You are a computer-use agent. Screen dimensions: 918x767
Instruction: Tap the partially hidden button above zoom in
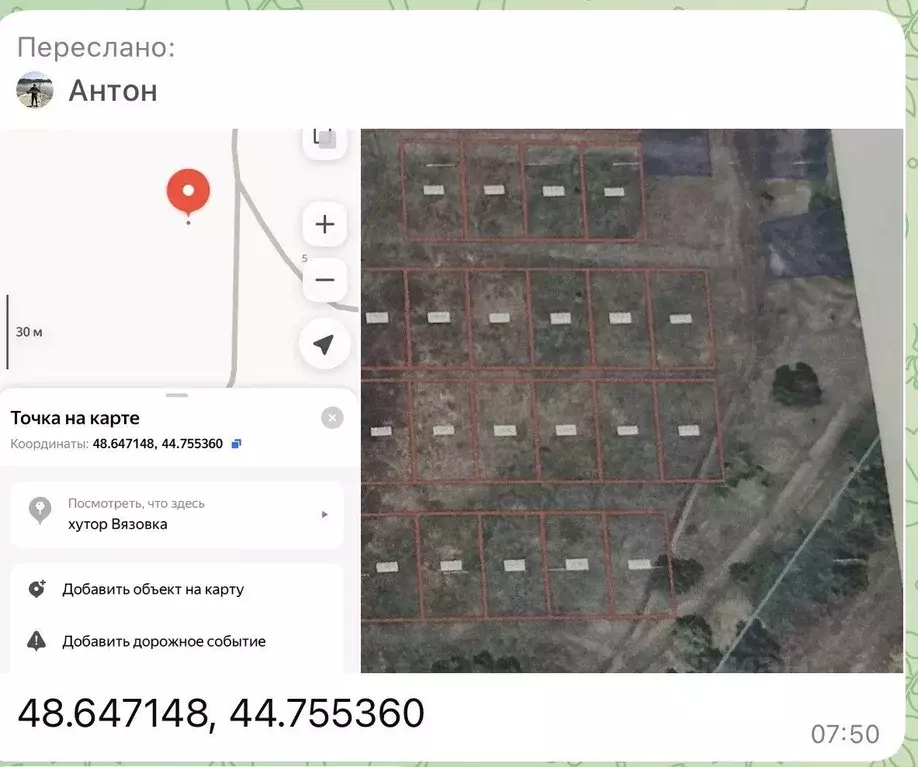(x=324, y=140)
